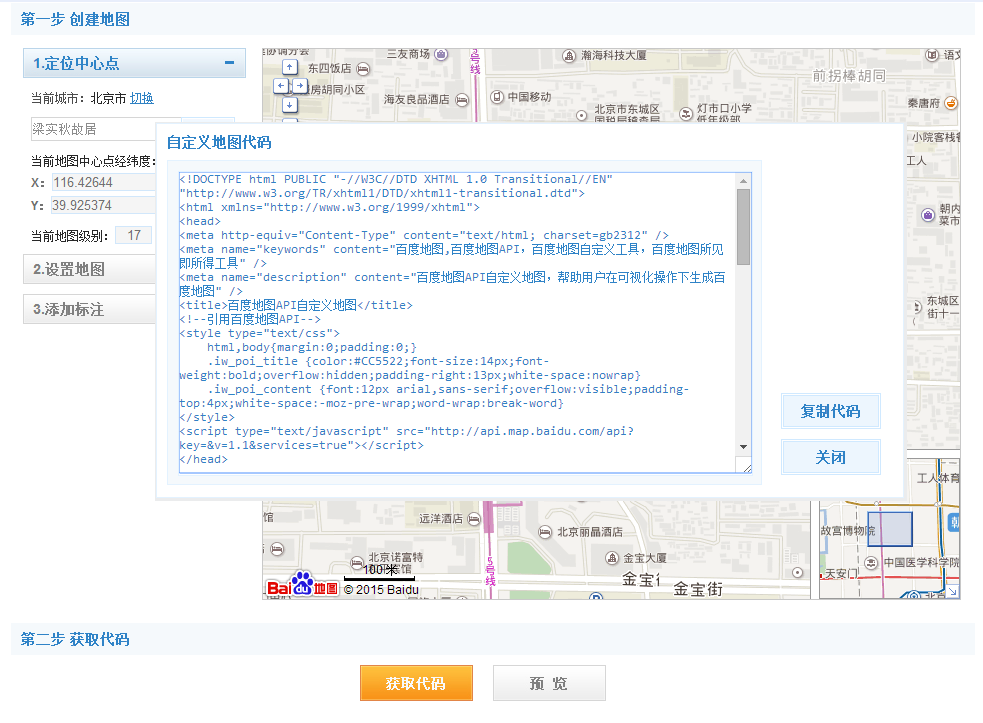Viewport: 983px width, 723px height.
Task: Open the 3.添加标注 section
Action: point(89,309)
